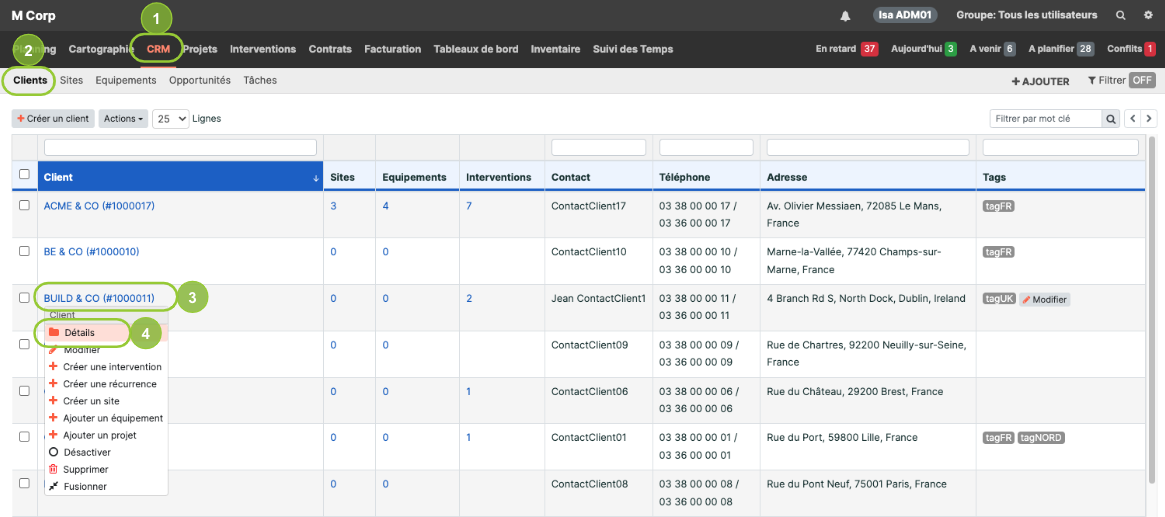Open the Isa ADM01 user badge
This screenshot has height=517, width=1165.
pyautogui.click(x=904, y=16)
